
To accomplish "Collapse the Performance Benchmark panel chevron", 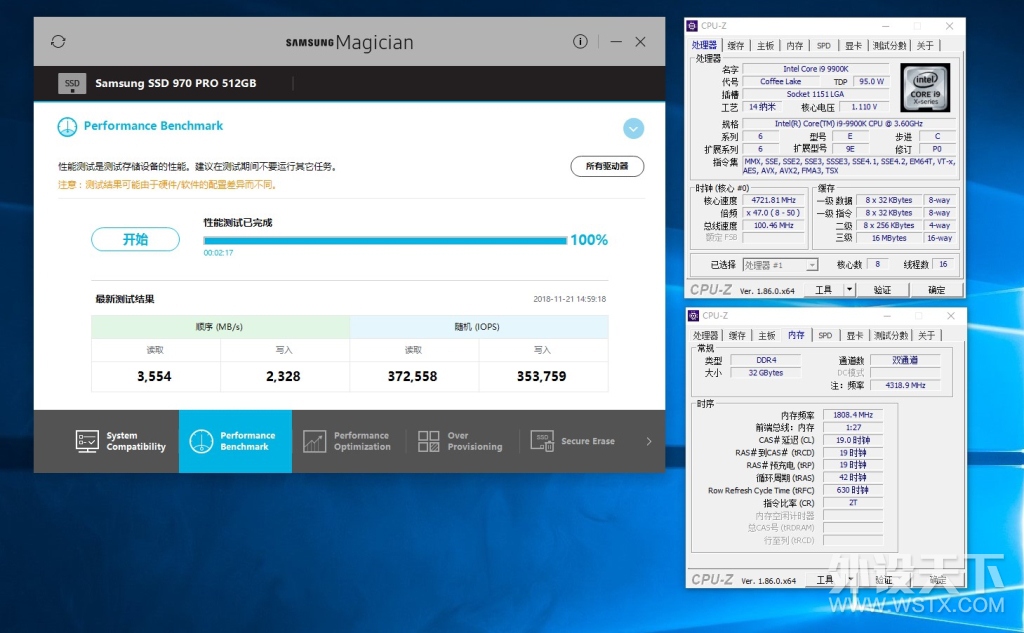I will pos(633,129).
